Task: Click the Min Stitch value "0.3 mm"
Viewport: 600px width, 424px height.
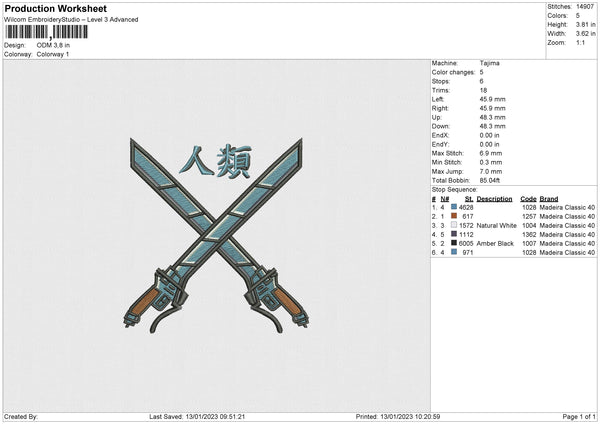Action: point(491,163)
